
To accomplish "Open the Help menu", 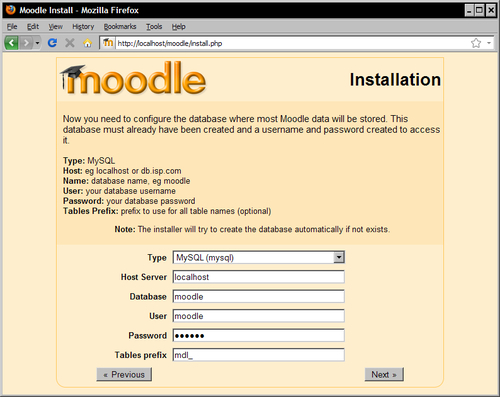I will click(x=178, y=27).
